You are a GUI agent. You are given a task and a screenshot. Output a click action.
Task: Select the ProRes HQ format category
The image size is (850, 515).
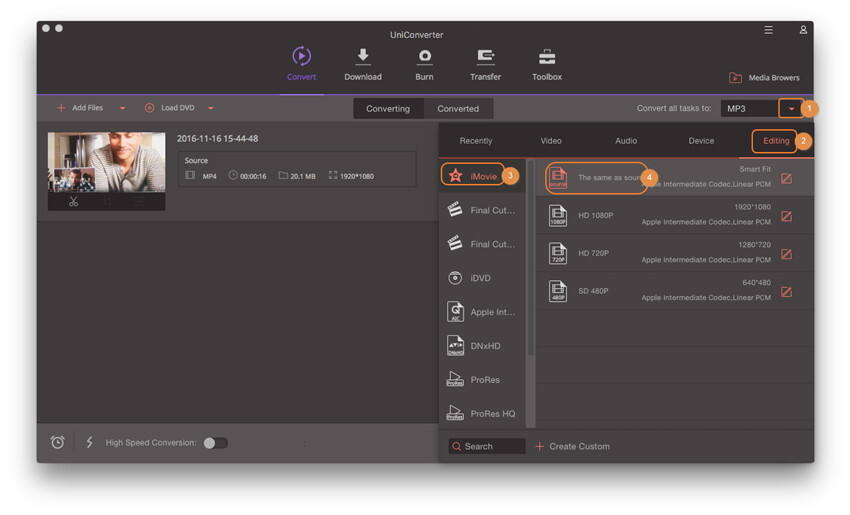(480, 414)
